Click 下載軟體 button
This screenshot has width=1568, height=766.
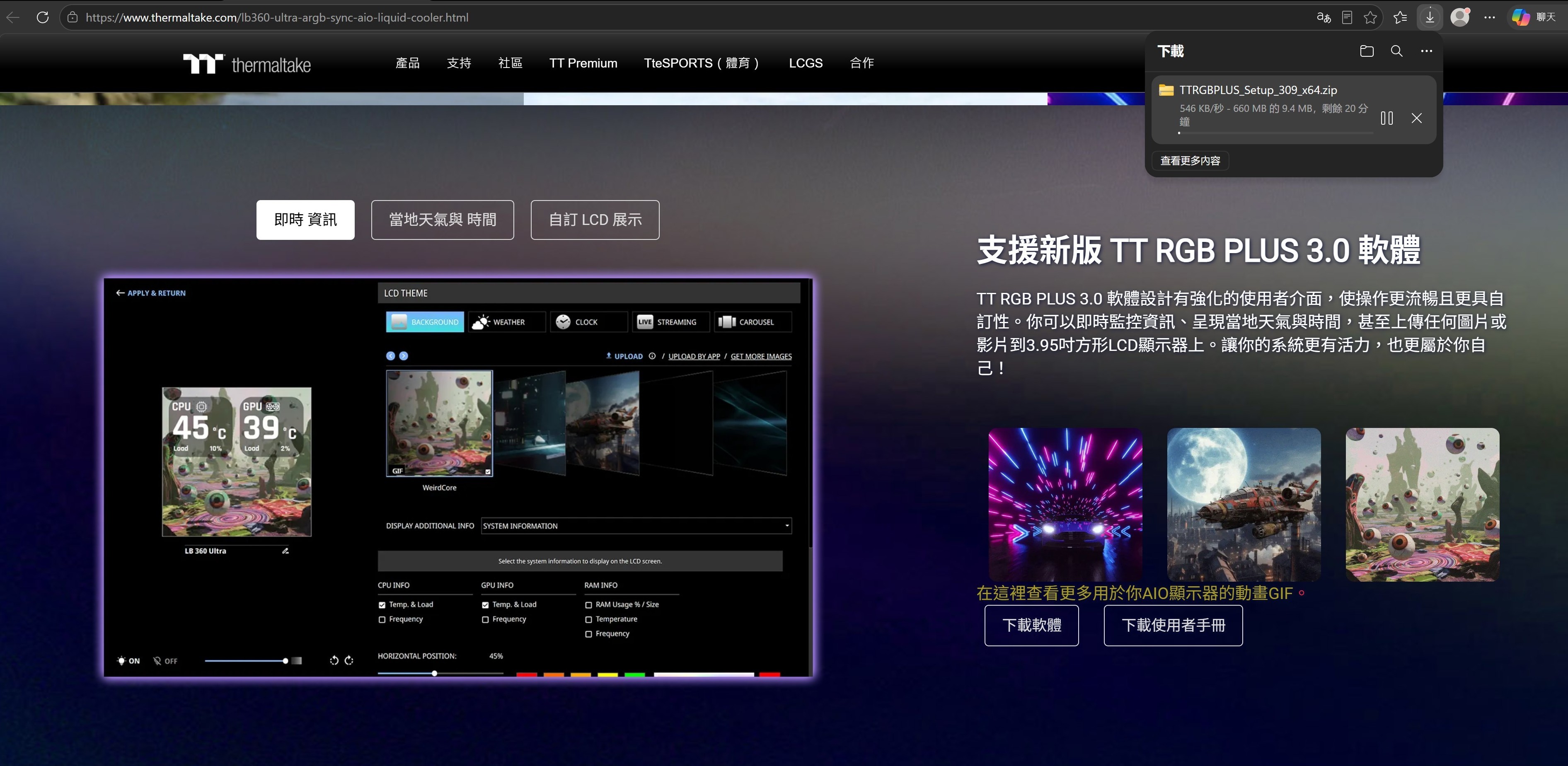(1032, 625)
